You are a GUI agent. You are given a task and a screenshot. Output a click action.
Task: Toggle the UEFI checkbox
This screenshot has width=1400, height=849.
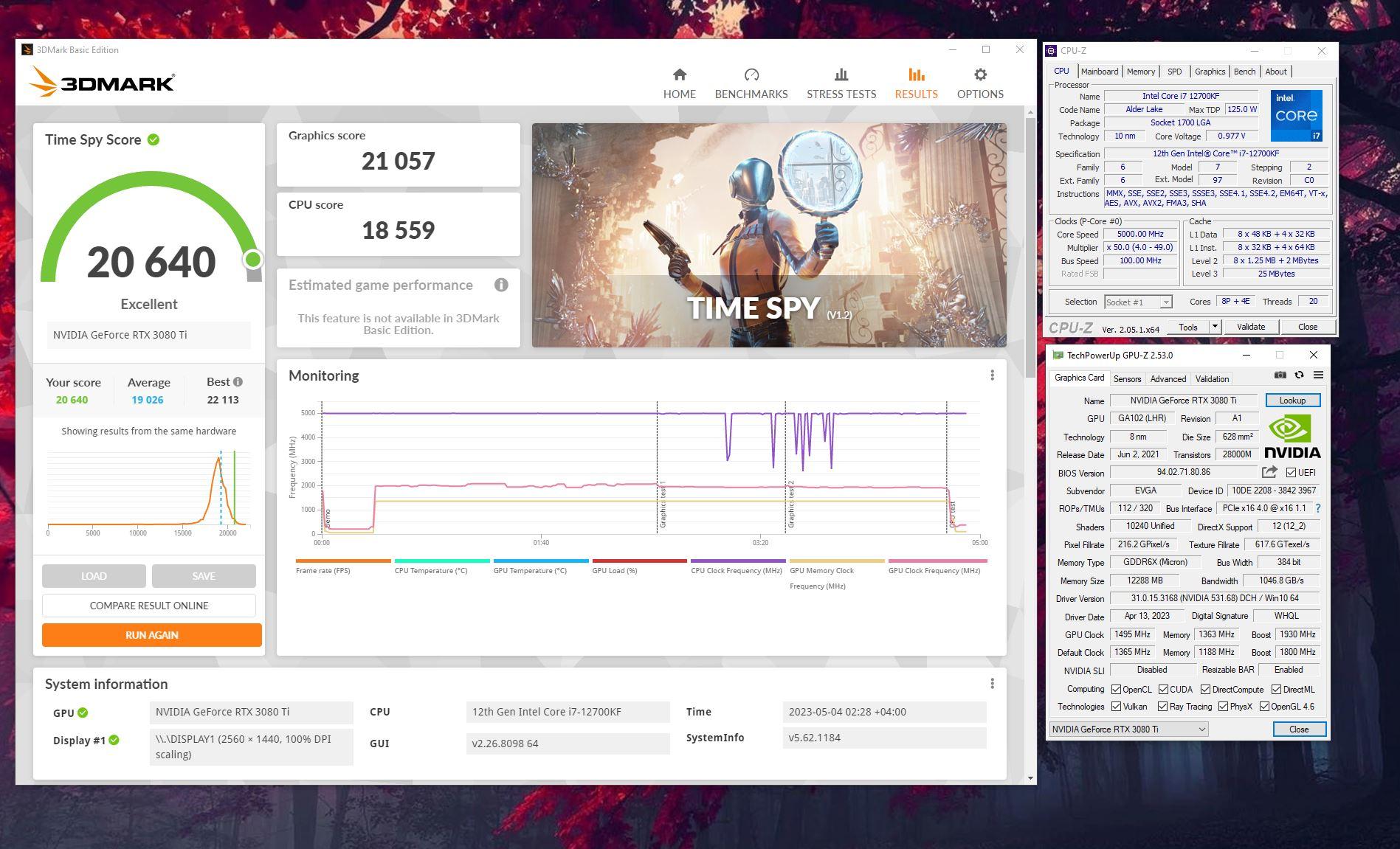point(1291,473)
